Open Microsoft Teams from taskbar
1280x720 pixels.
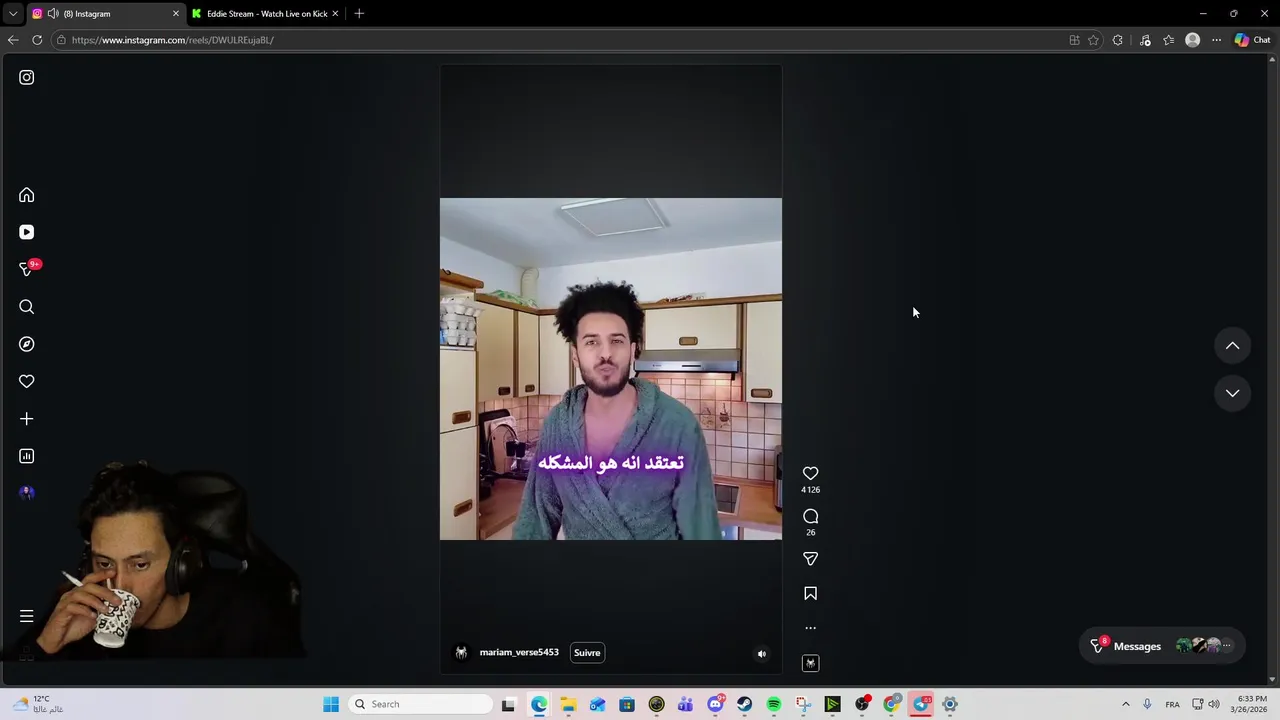pos(685,704)
